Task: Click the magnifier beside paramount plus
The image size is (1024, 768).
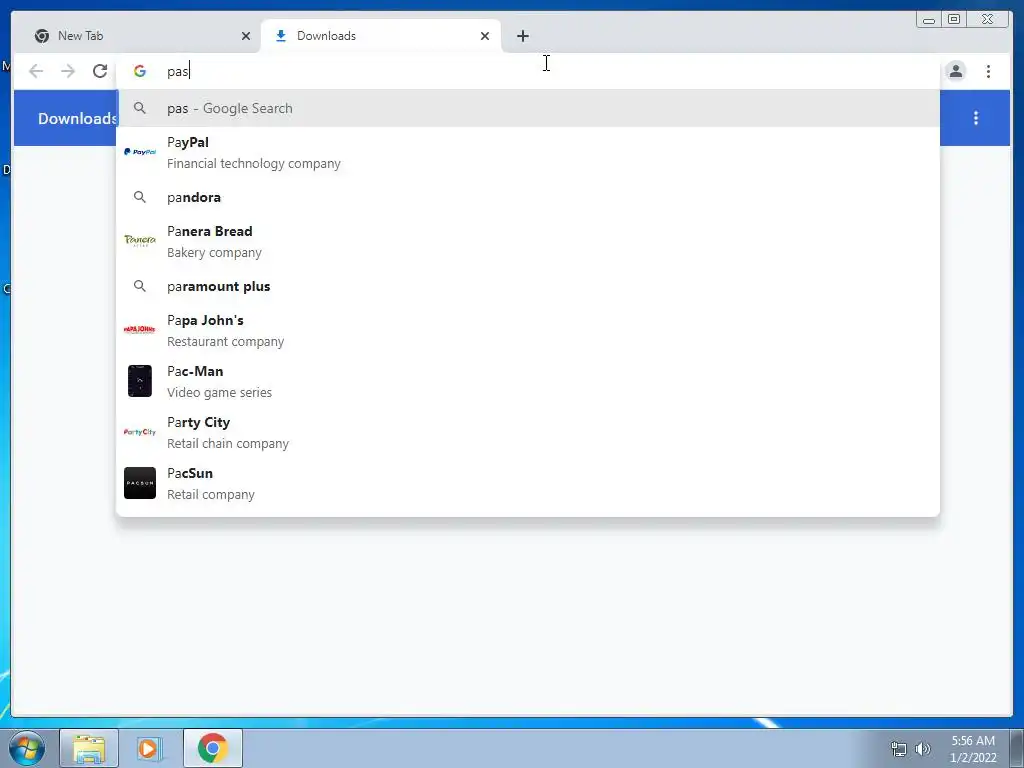Action: pos(140,285)
